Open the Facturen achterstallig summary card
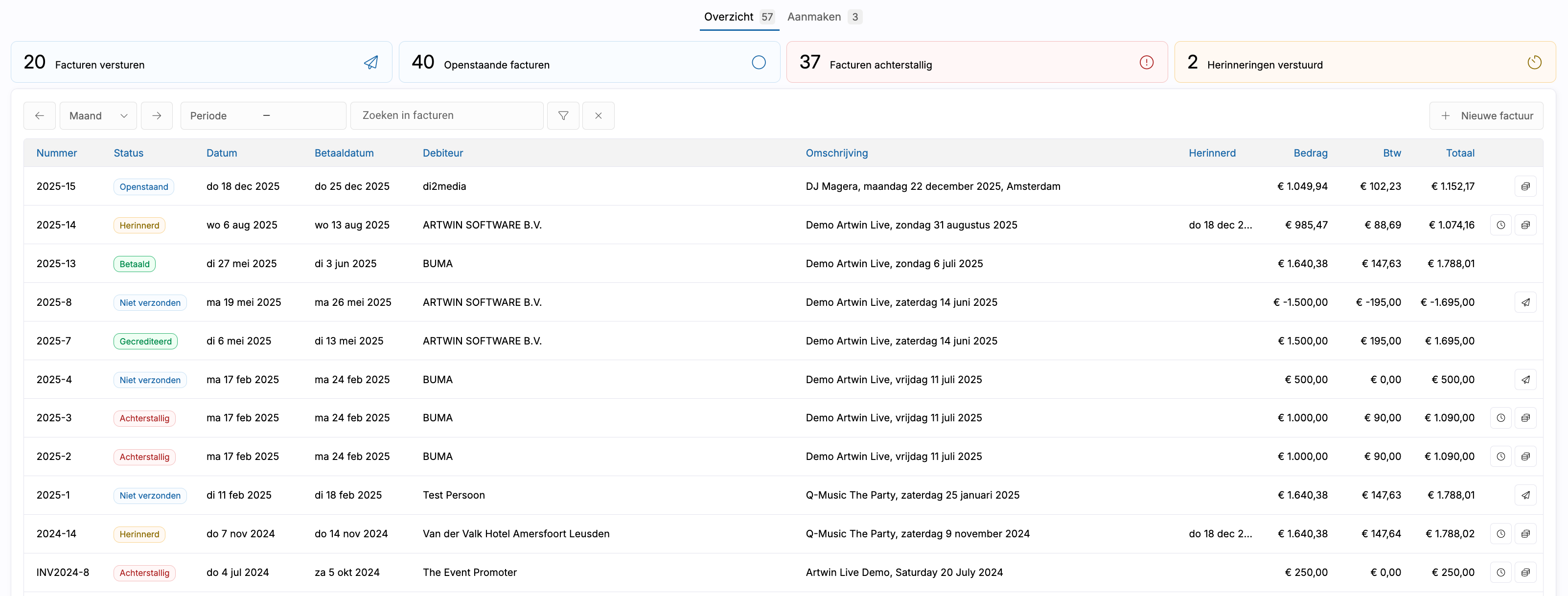Viewport: 1568px width, 596px height. [976, 63]
